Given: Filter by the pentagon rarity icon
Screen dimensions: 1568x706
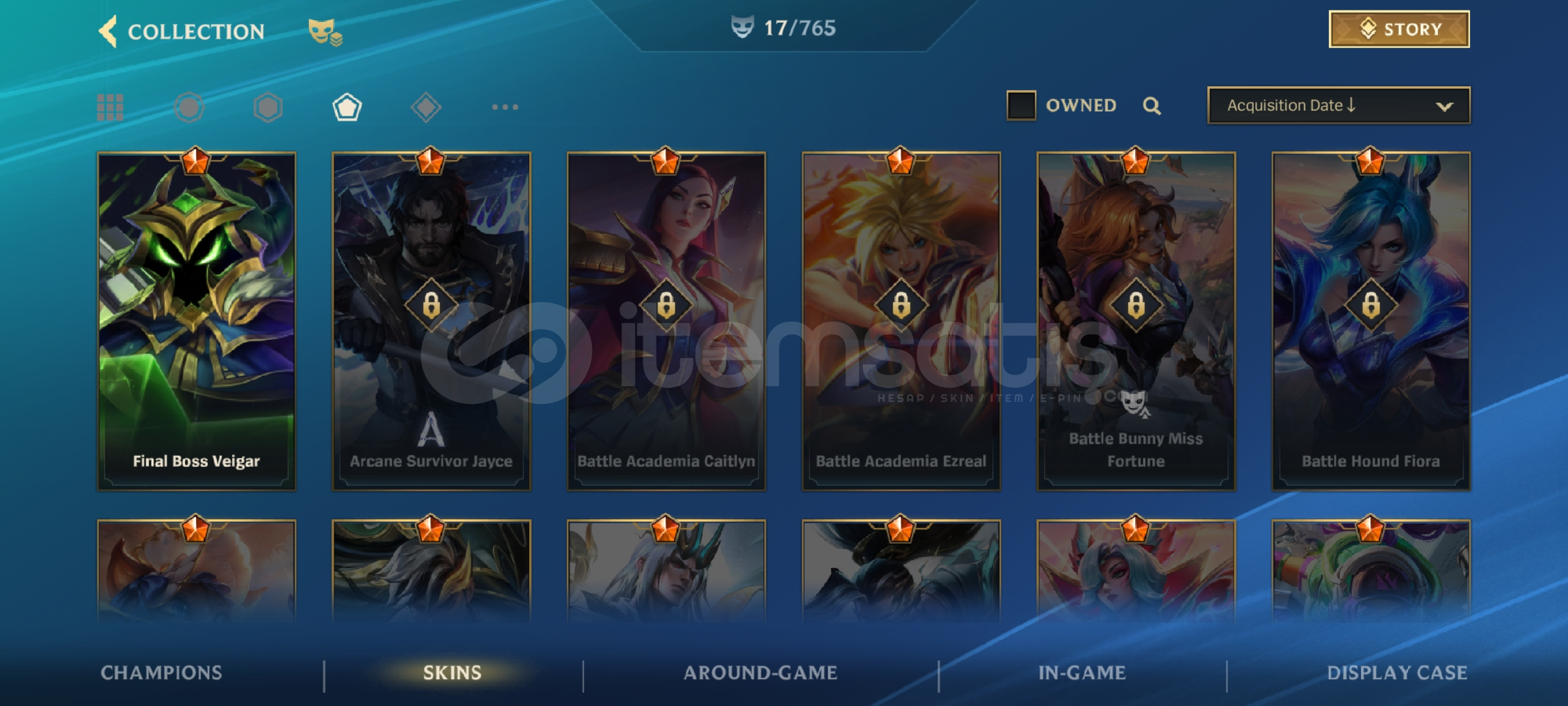Looking at the screenshot, I should click(x=347, y=107).
